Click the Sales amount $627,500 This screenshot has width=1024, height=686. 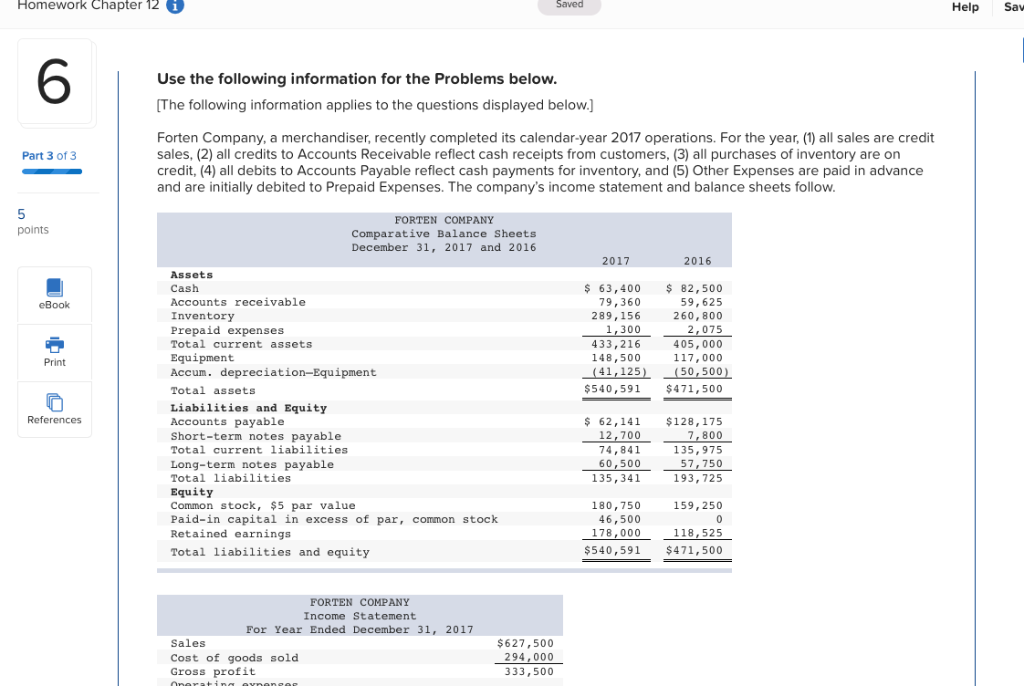coord(525,644)
